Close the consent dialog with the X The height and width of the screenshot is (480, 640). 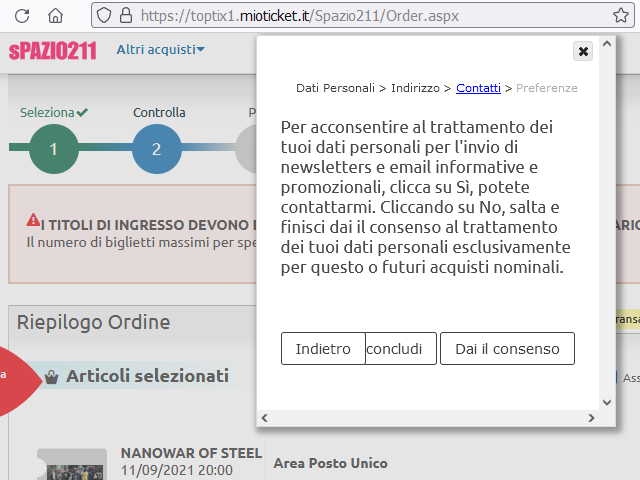pyautogui.click(x=583, y=51)
